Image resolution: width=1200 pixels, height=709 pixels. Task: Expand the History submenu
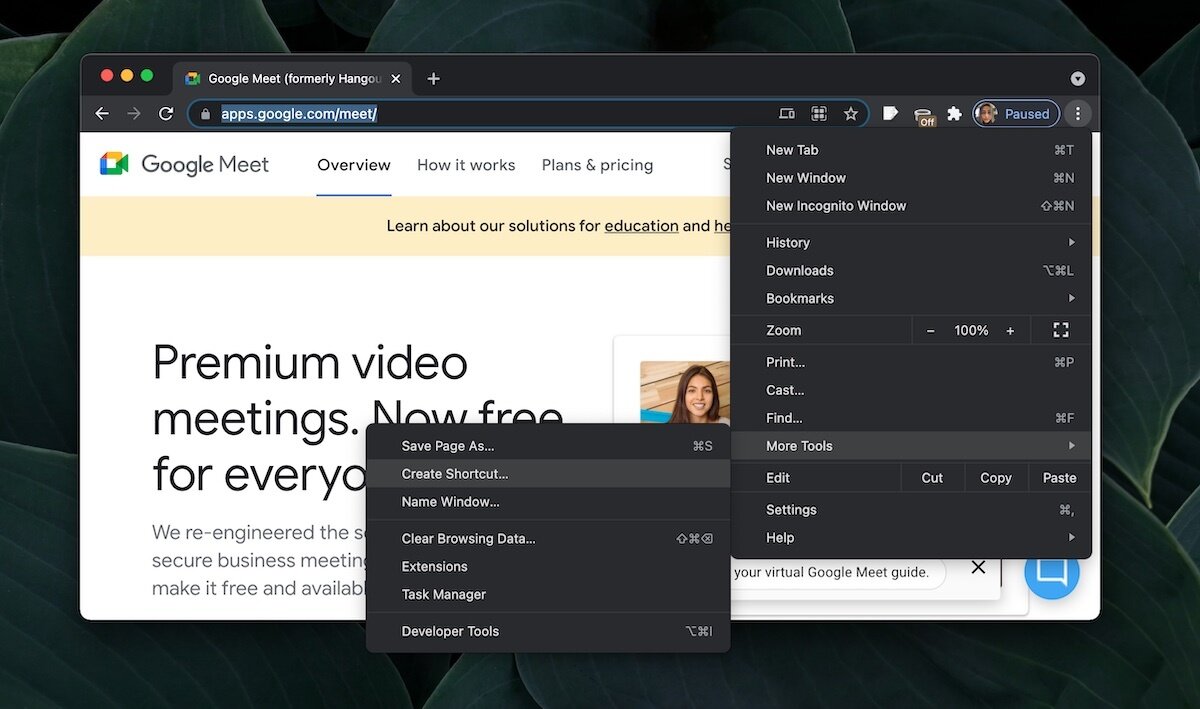point(787,242)
